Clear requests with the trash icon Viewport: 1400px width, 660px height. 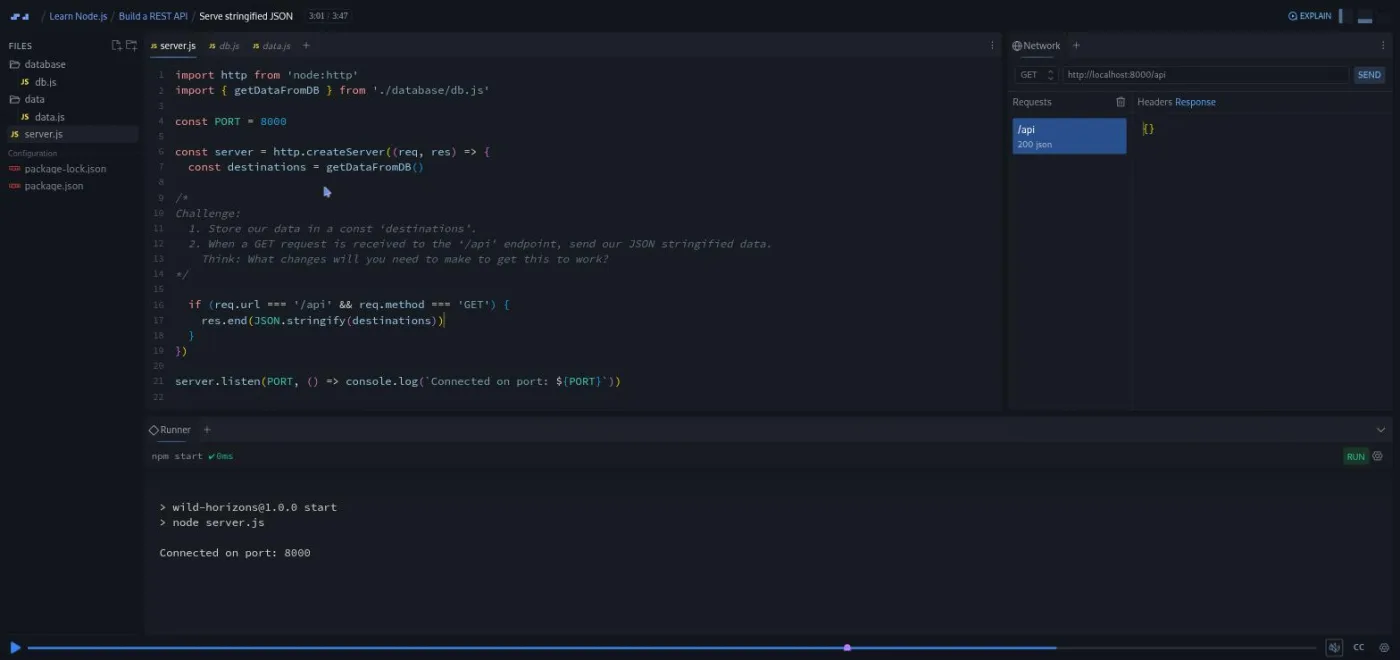click(x=1120, y=102)
